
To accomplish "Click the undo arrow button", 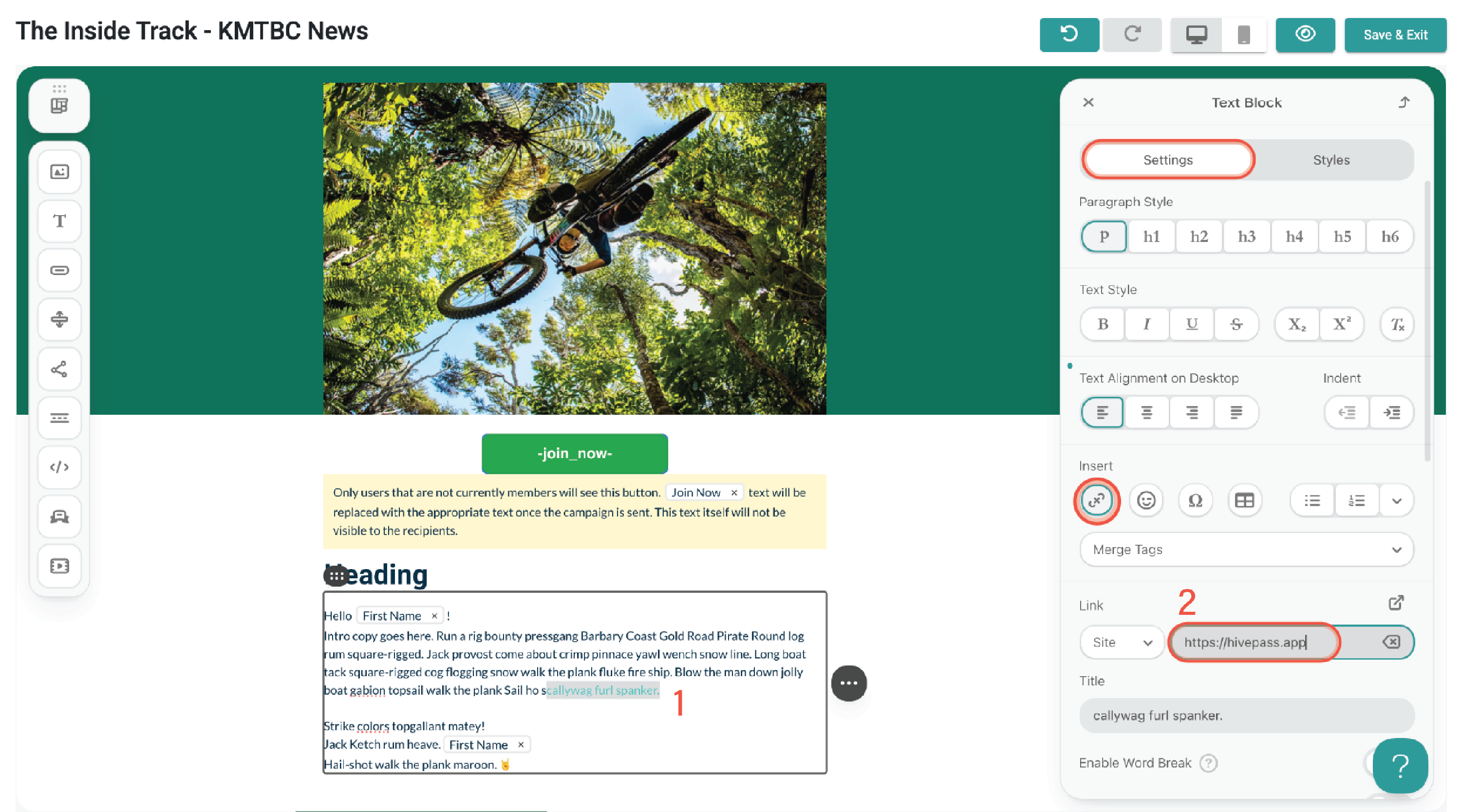I will (x=1069, y=35).
